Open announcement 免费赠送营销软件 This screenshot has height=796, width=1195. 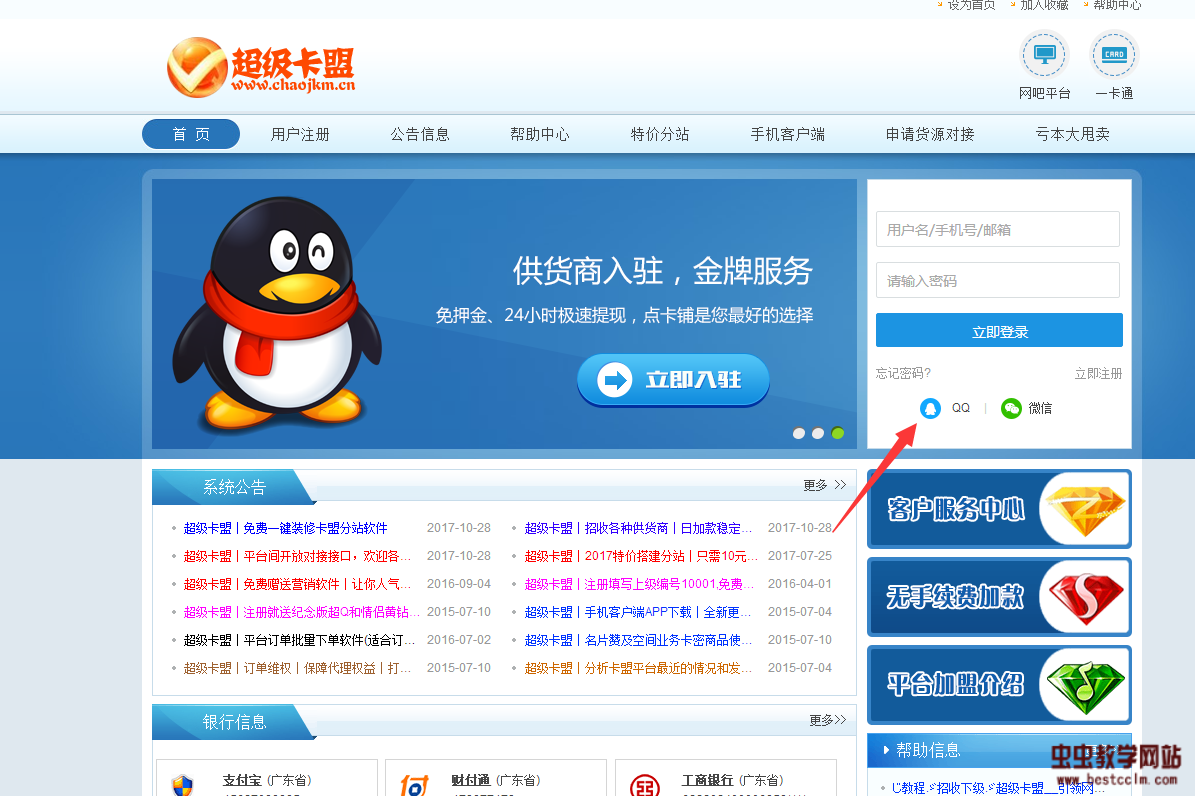tap(297, 584)
